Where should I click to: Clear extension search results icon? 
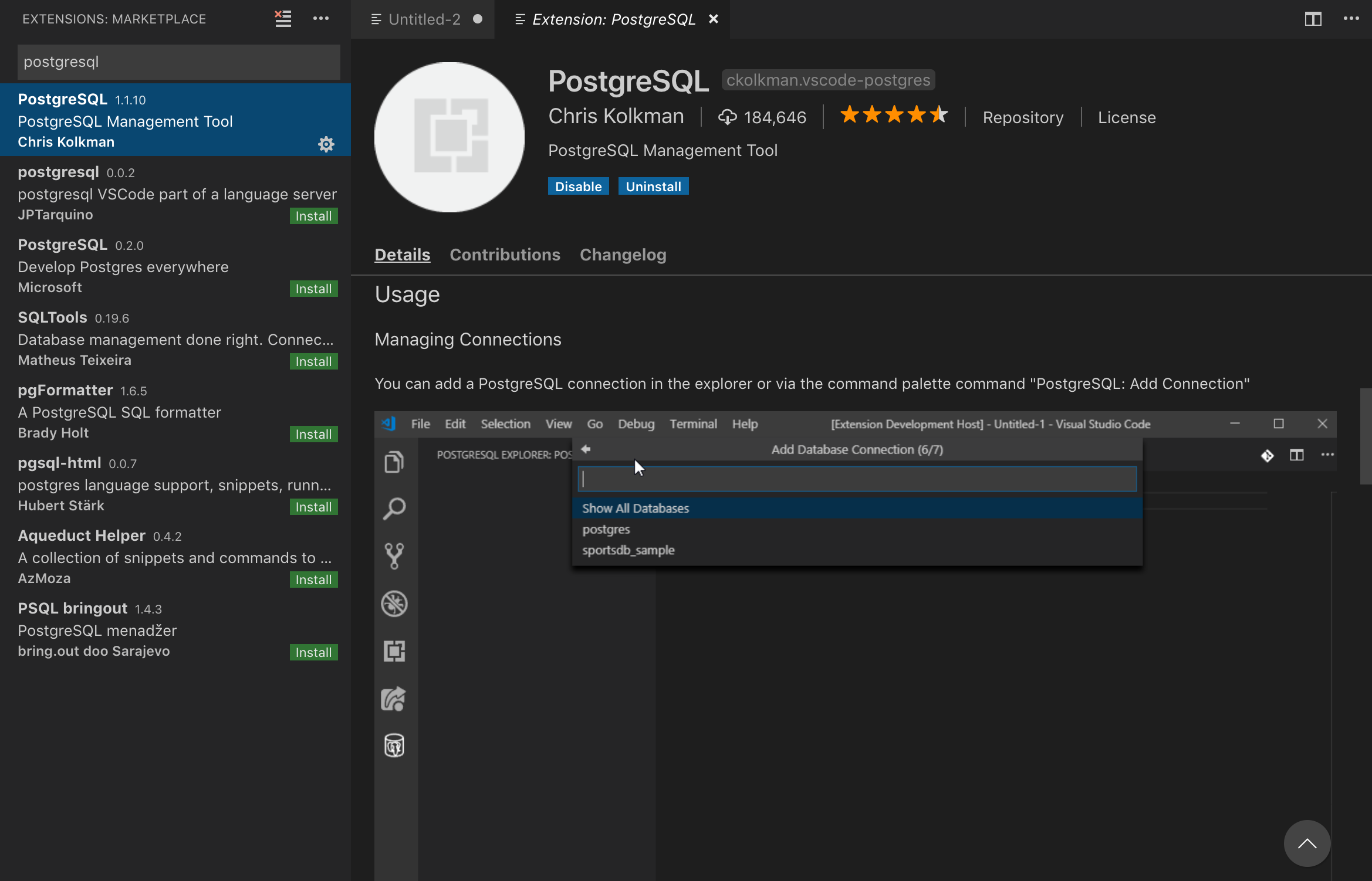[283, 19]
